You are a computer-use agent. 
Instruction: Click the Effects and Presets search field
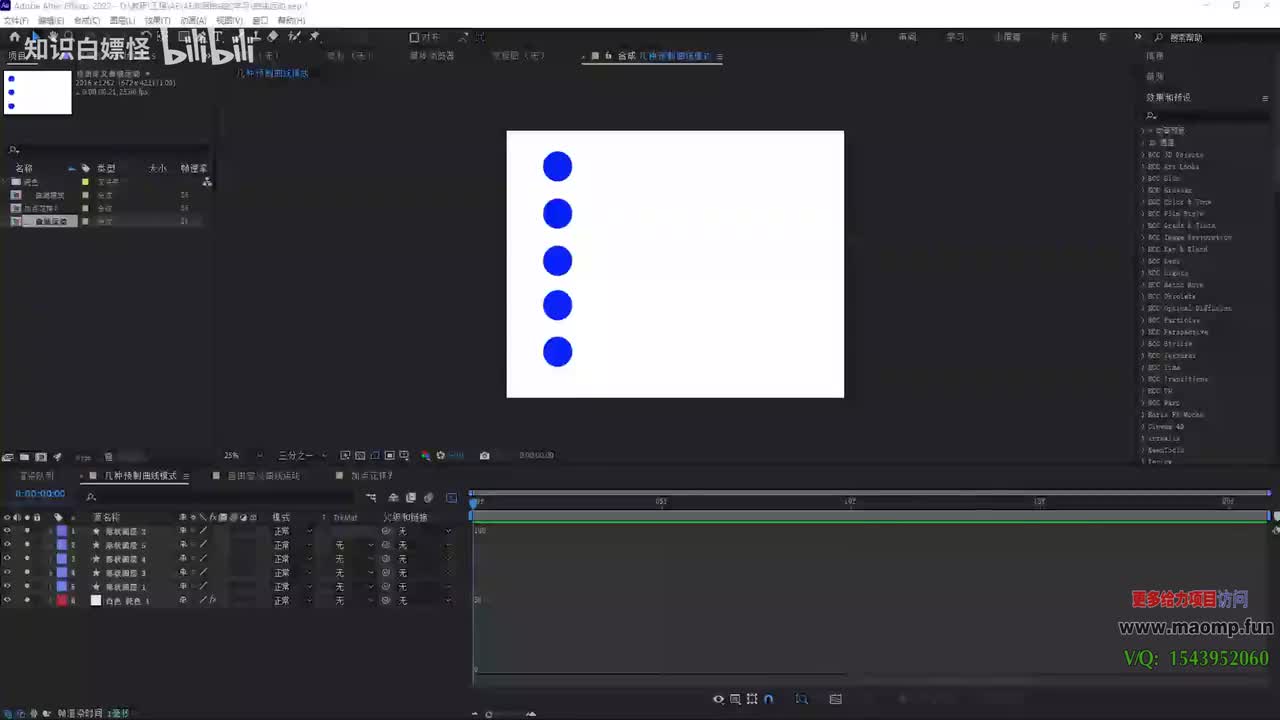pos(1208,116)
